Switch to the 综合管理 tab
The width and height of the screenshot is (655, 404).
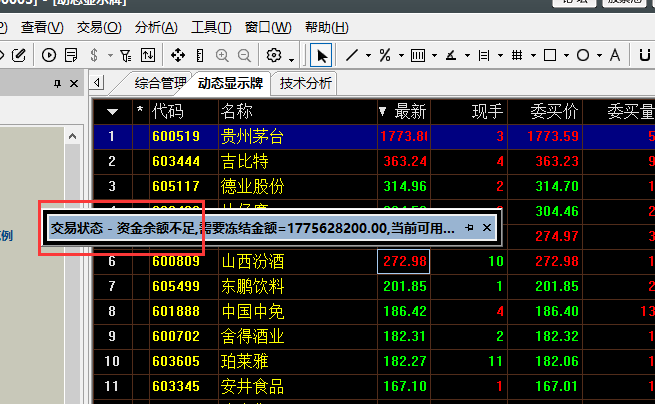pos(160,83)
